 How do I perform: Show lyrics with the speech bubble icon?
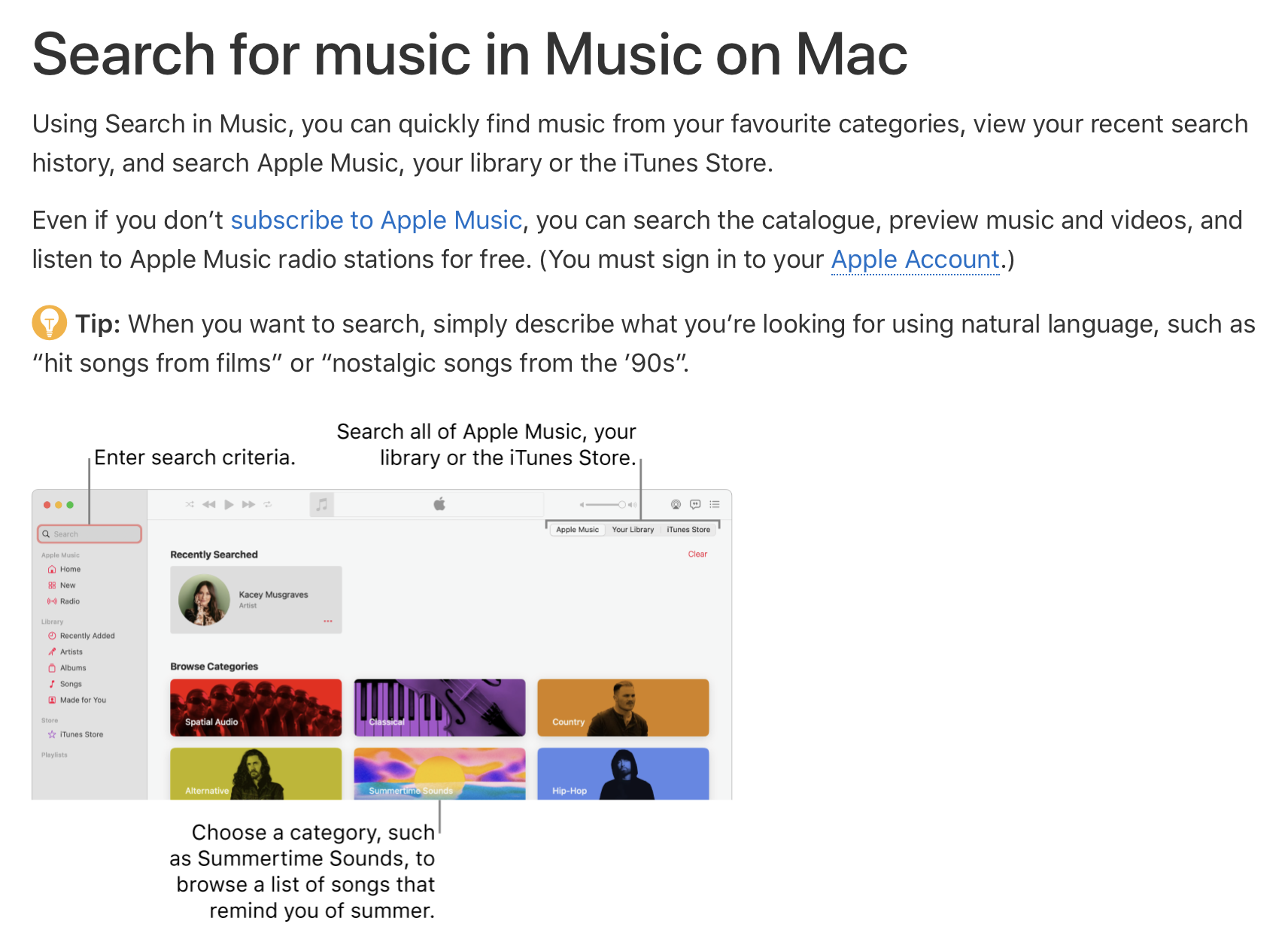(x=695, y=504)
